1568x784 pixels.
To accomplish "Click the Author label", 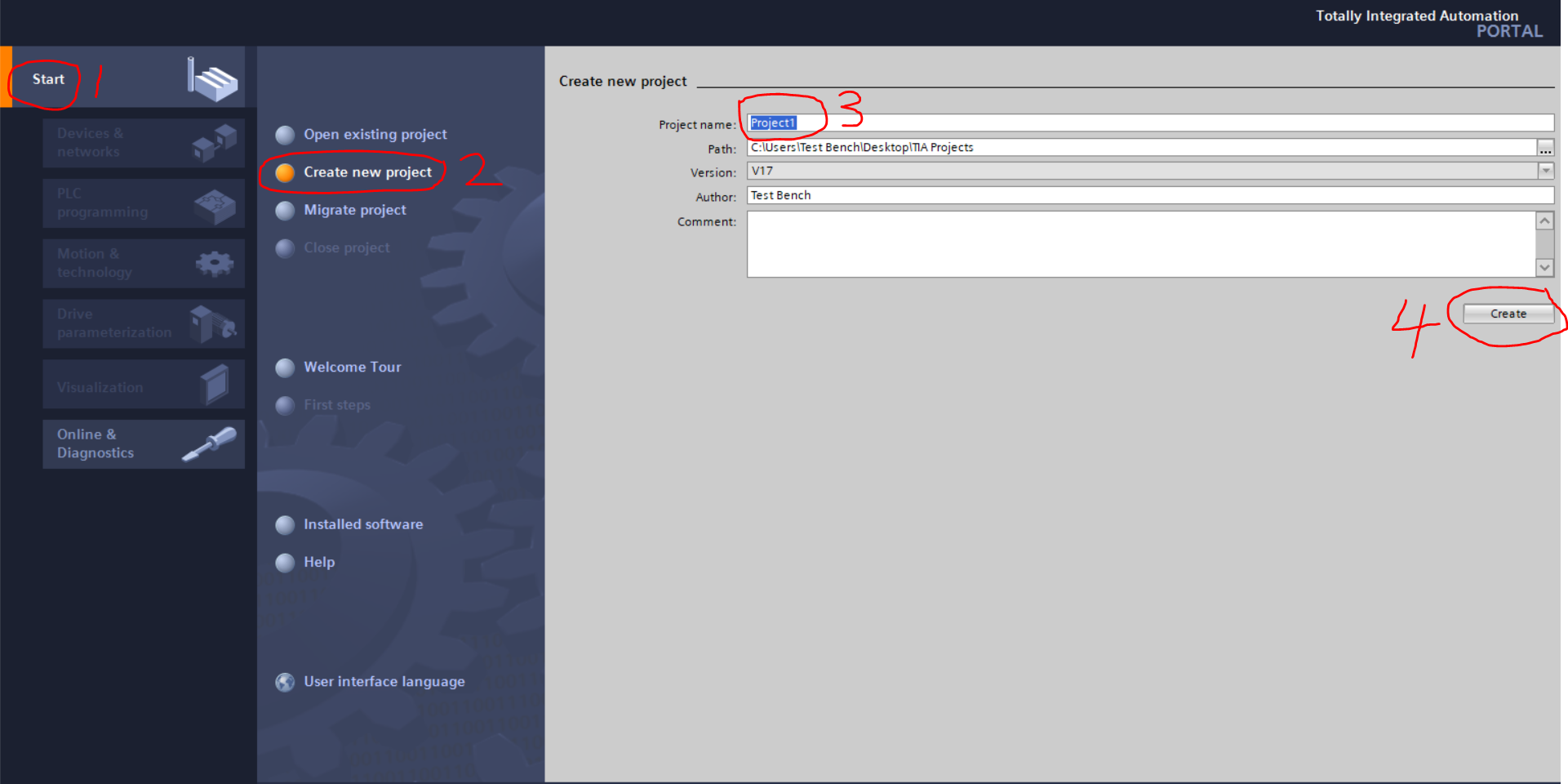I will (x=716, y=197).
